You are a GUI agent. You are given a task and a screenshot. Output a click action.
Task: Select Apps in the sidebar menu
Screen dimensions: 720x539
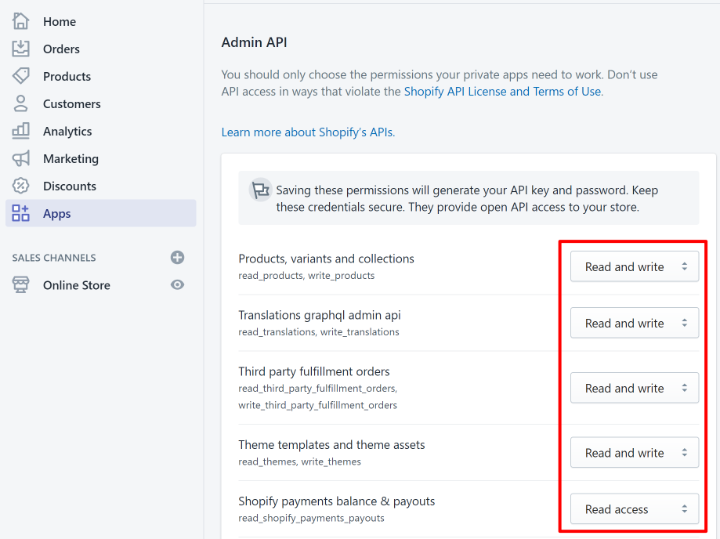click(x=57, y=213)
